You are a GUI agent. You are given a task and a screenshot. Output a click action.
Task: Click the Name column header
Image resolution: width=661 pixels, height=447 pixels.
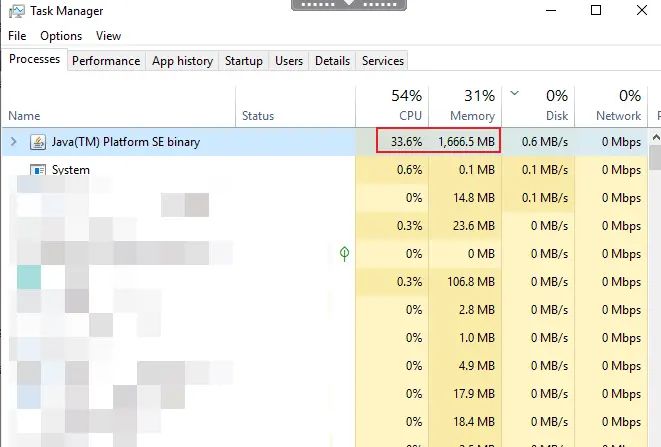[24, 116]
